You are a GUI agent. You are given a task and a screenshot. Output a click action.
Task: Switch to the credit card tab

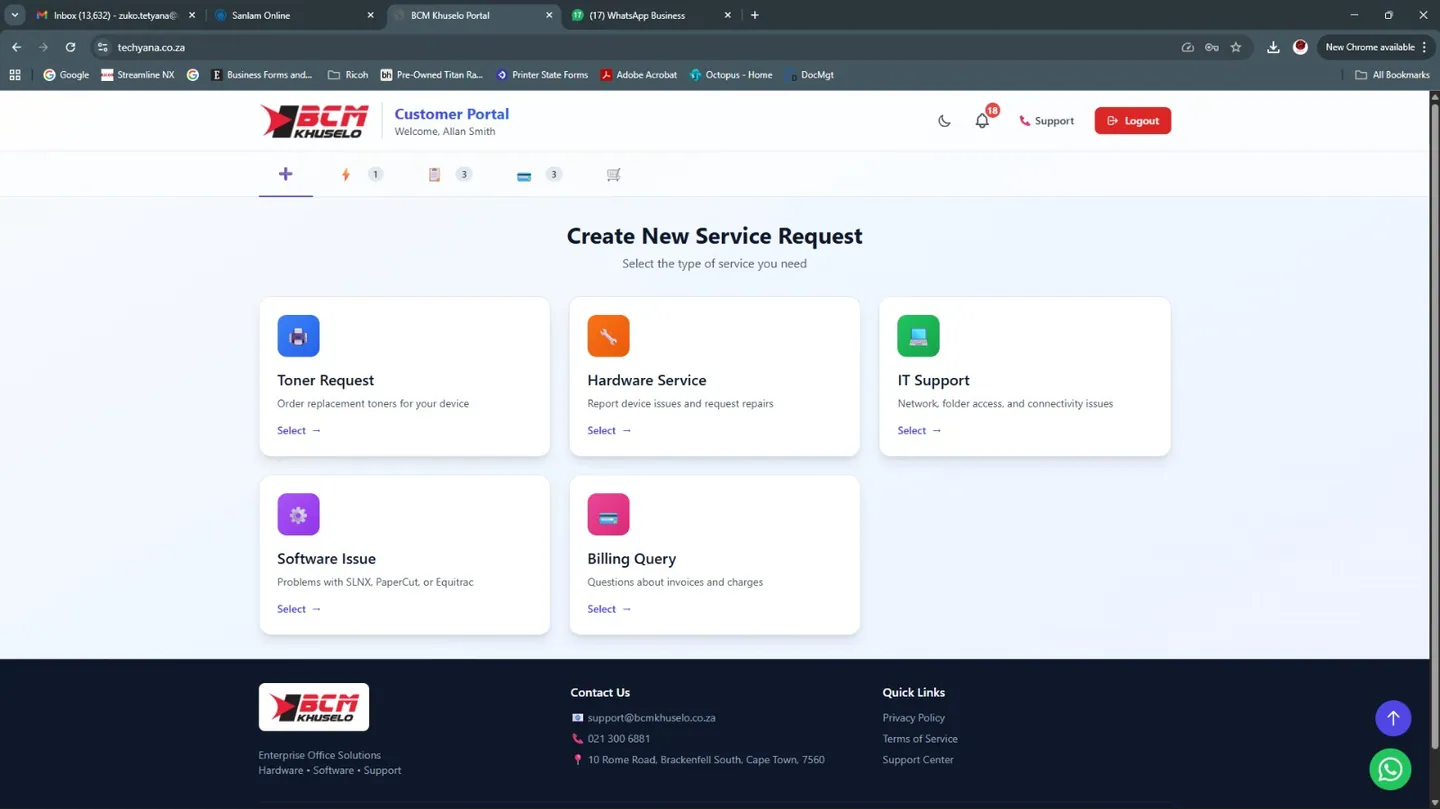538,174
